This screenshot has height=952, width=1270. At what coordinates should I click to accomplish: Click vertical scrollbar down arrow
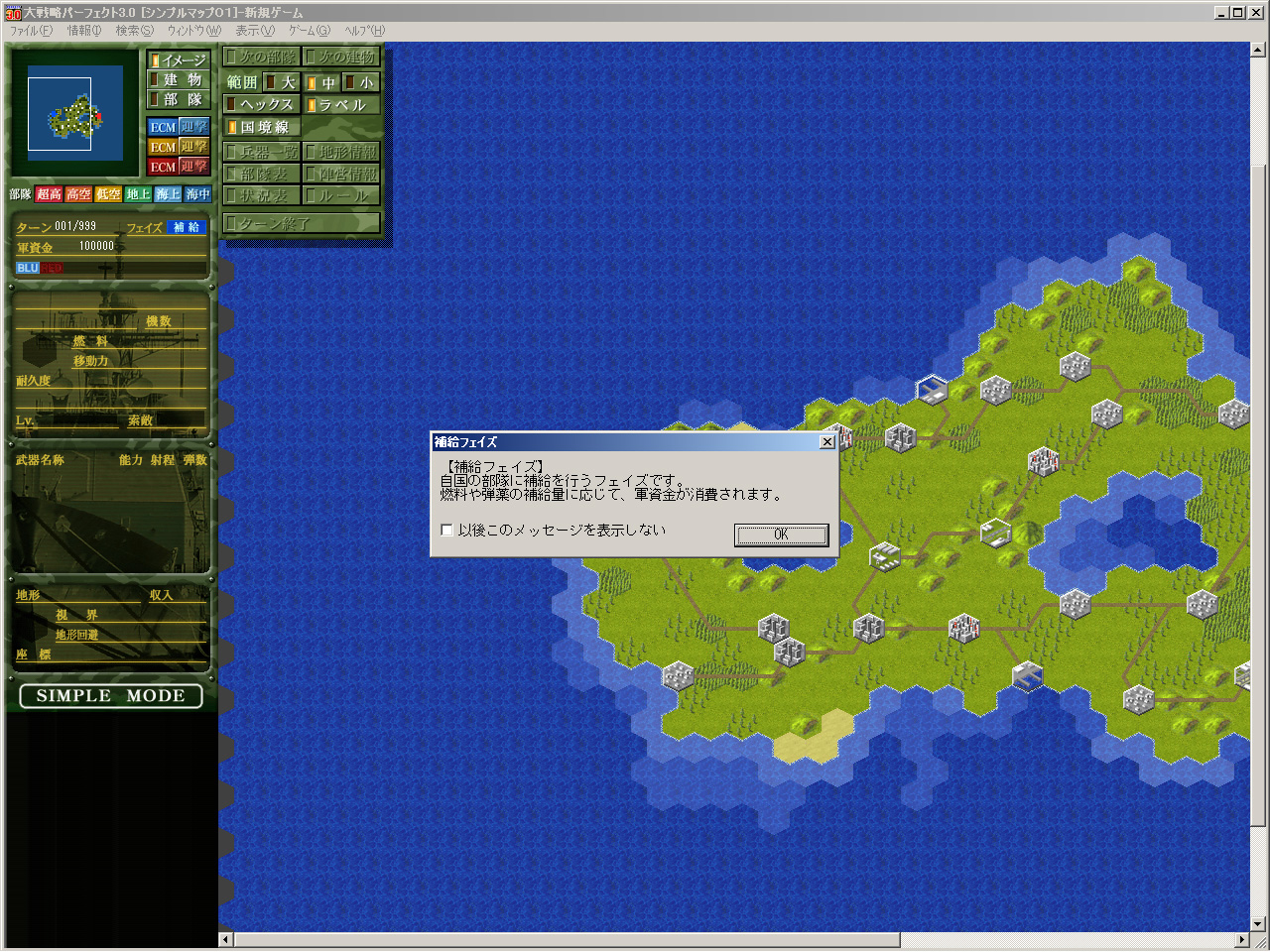(x=1259, y=924)
